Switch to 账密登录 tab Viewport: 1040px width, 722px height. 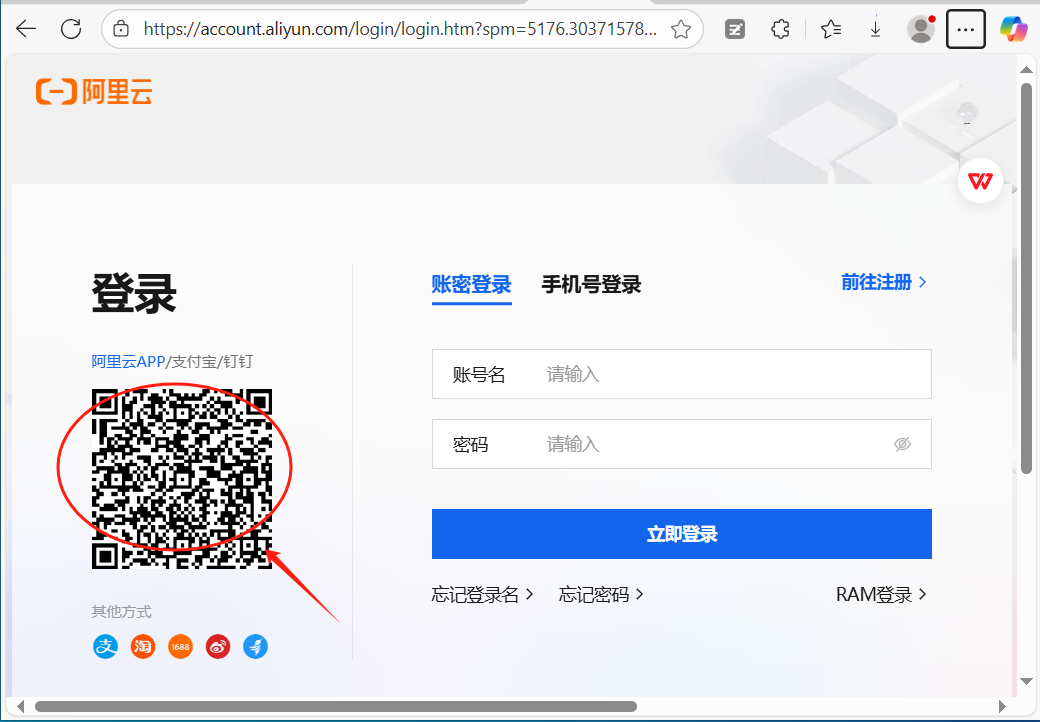point(472,284)
